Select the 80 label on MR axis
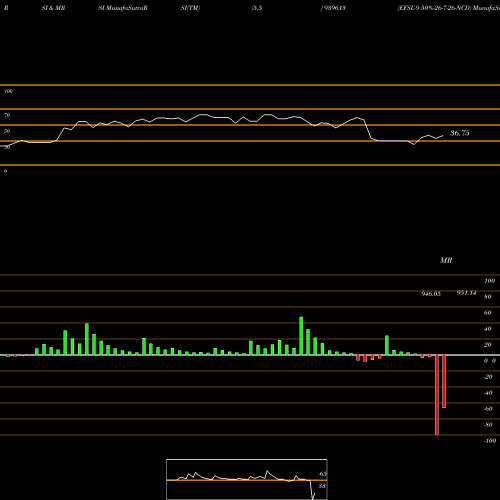 pyautogui.click(x=488, y=297)
